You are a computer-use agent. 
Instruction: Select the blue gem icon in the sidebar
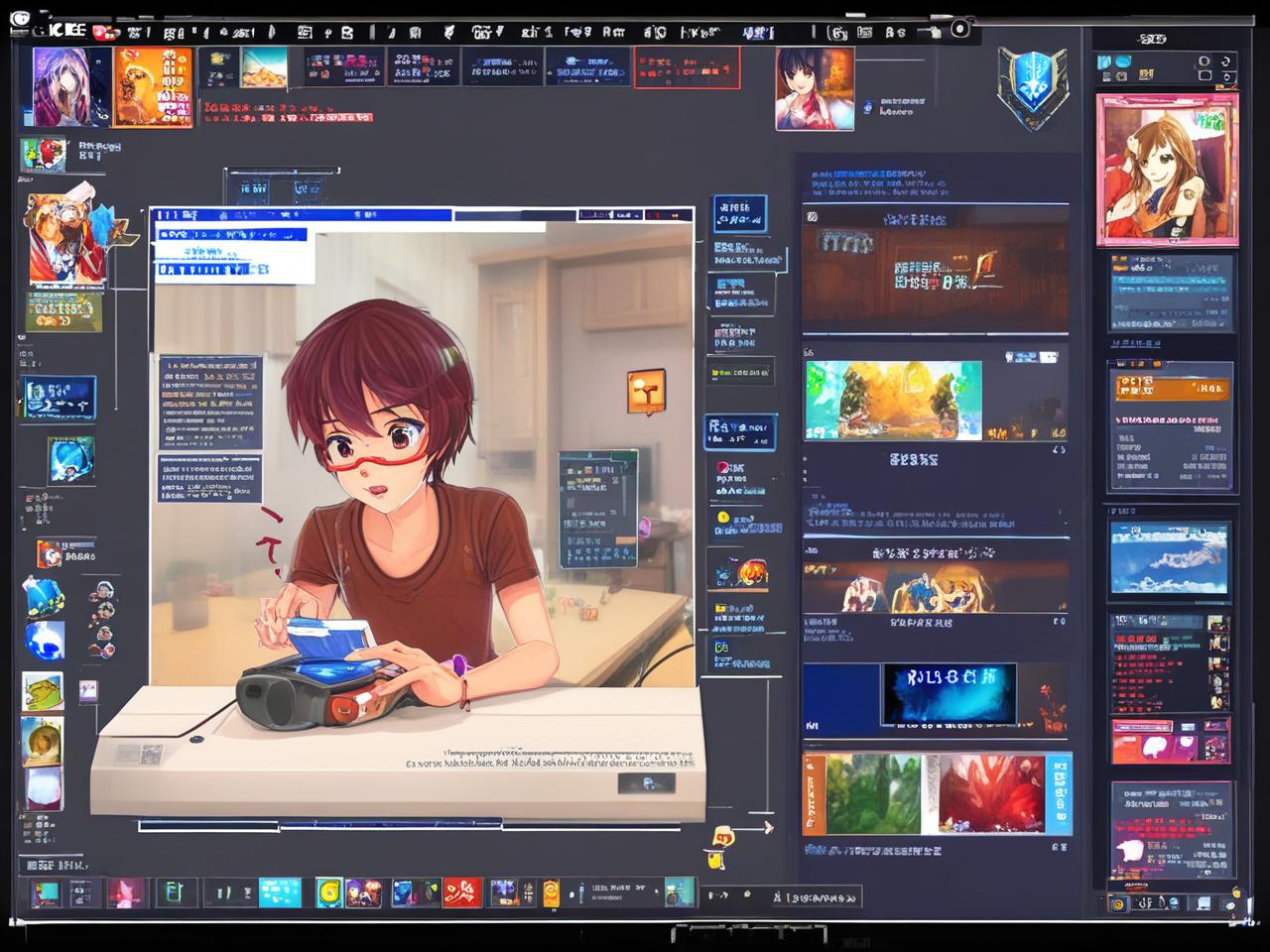pyautogui.click(x=44, y=596)
